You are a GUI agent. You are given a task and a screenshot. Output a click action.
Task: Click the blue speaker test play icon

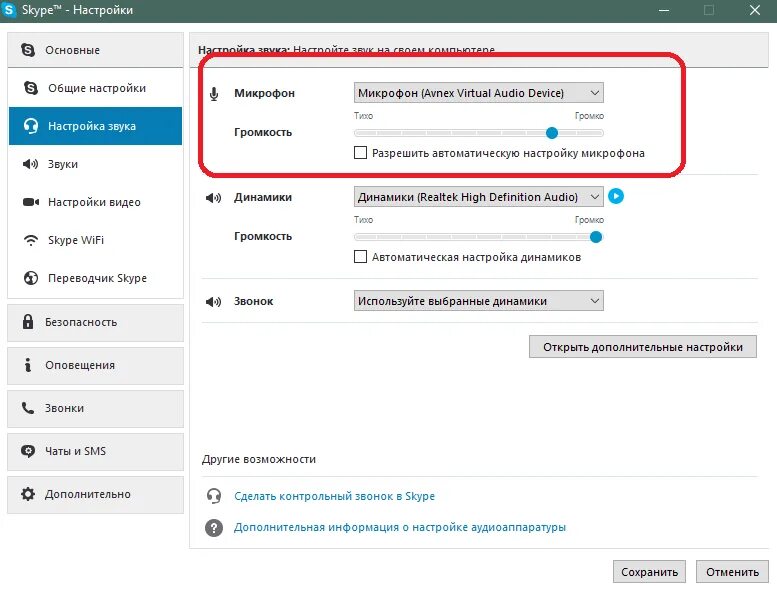coord(615,196)
